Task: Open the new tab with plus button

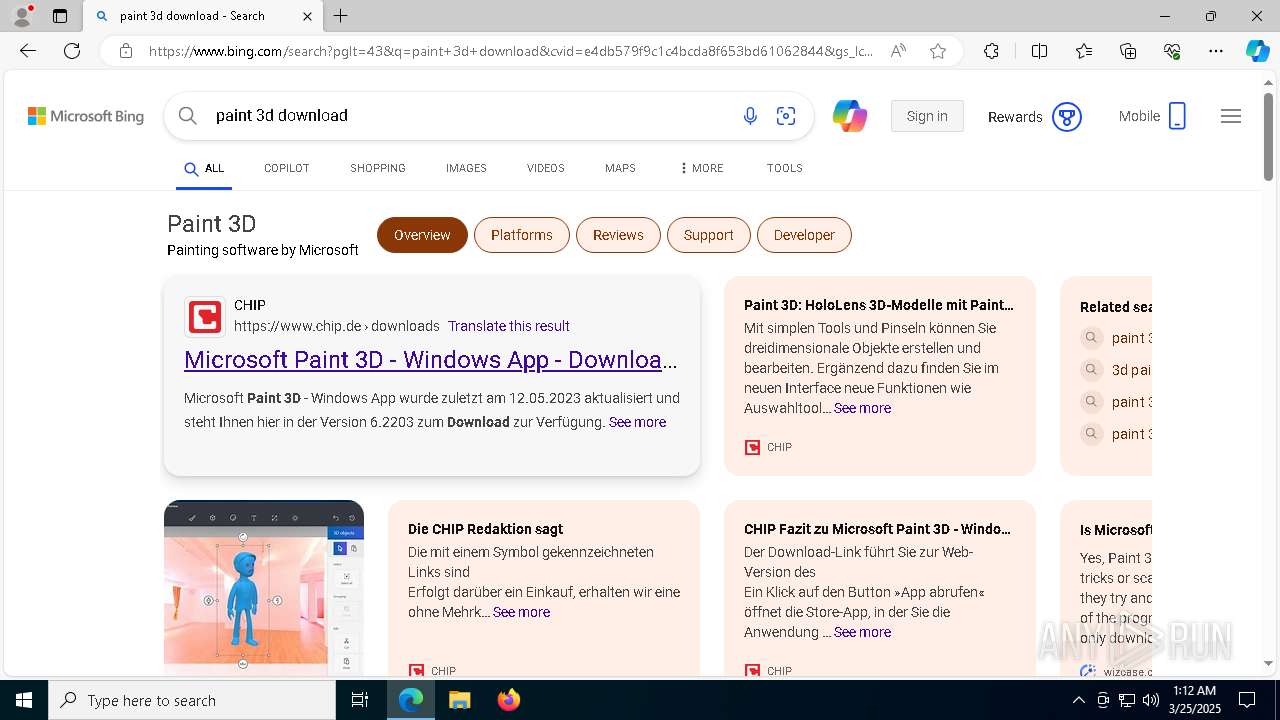Action: point(341,16)
